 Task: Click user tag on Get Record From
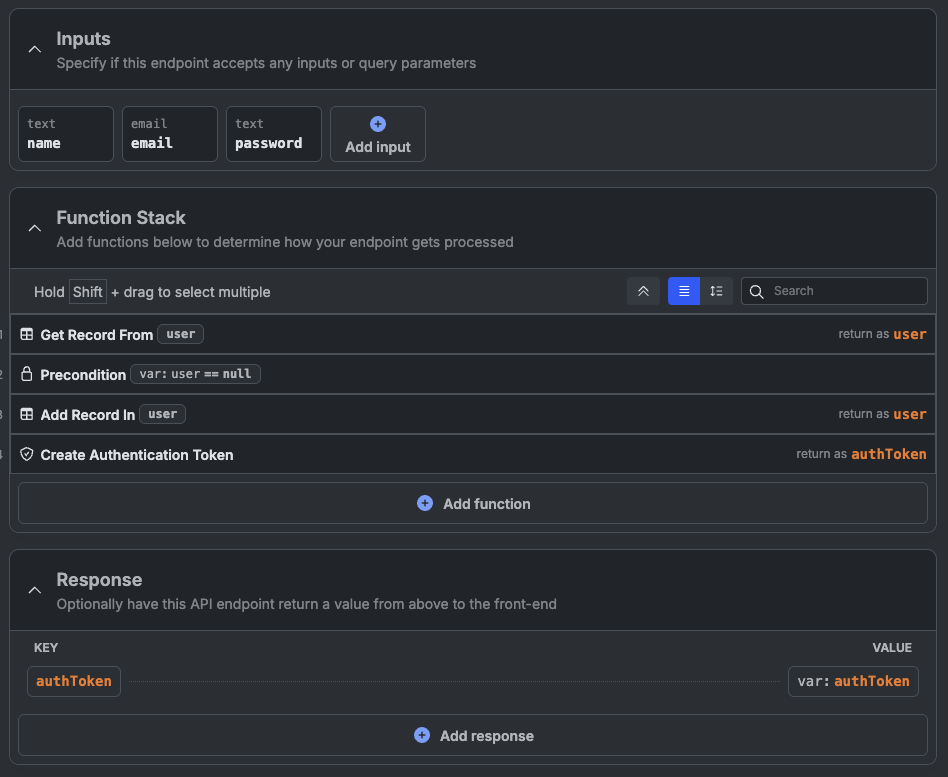181,334
